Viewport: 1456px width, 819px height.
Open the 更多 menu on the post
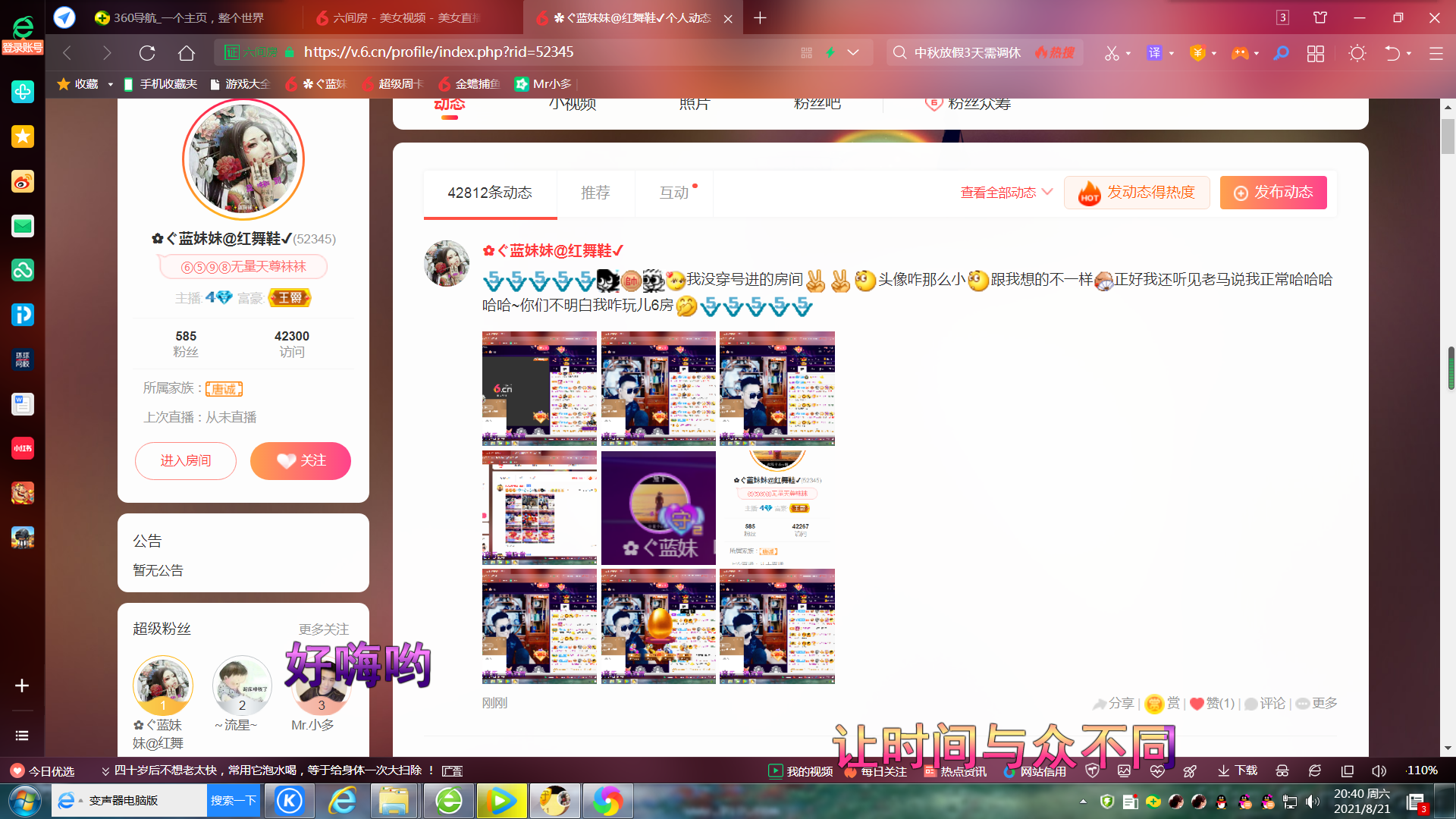1317,704
